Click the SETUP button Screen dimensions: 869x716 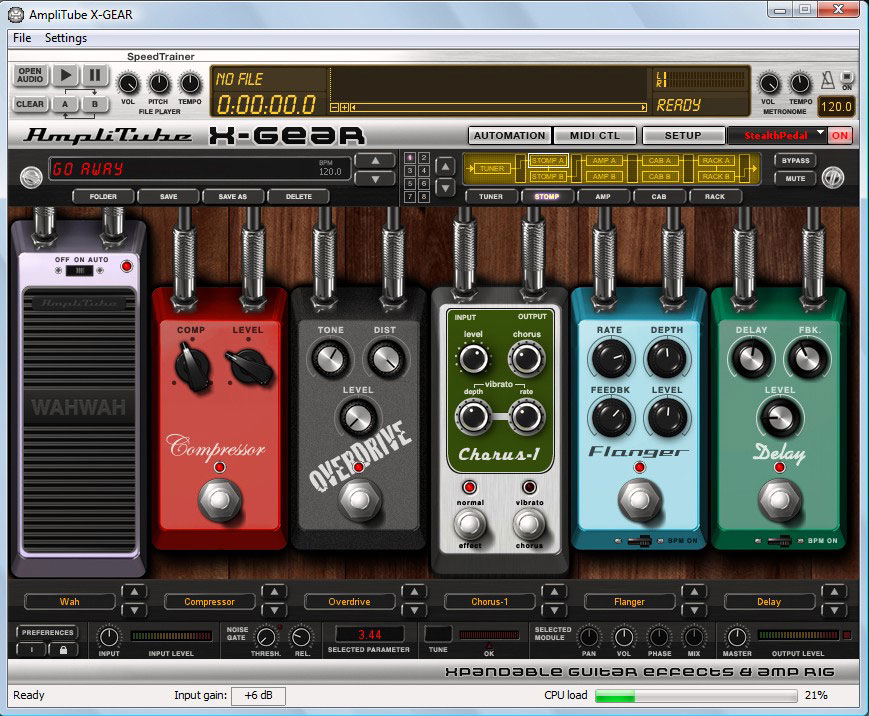point(683,136)
